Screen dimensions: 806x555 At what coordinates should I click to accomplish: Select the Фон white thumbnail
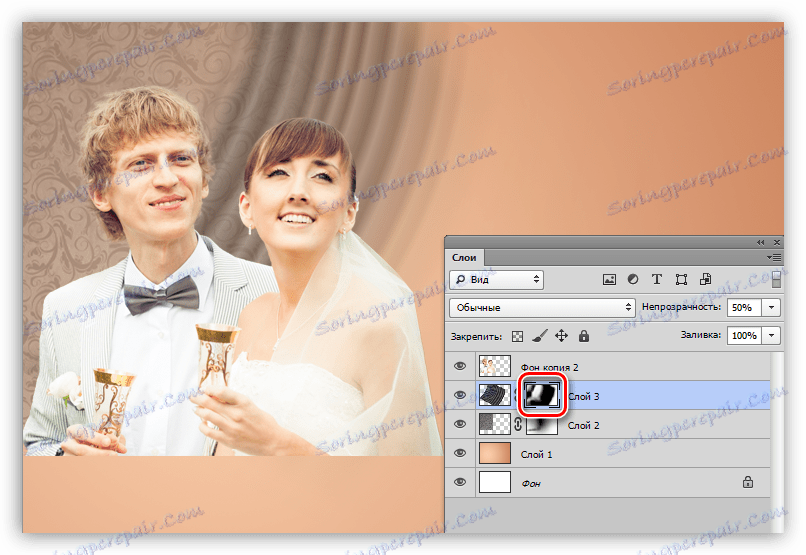click(494, 483)
